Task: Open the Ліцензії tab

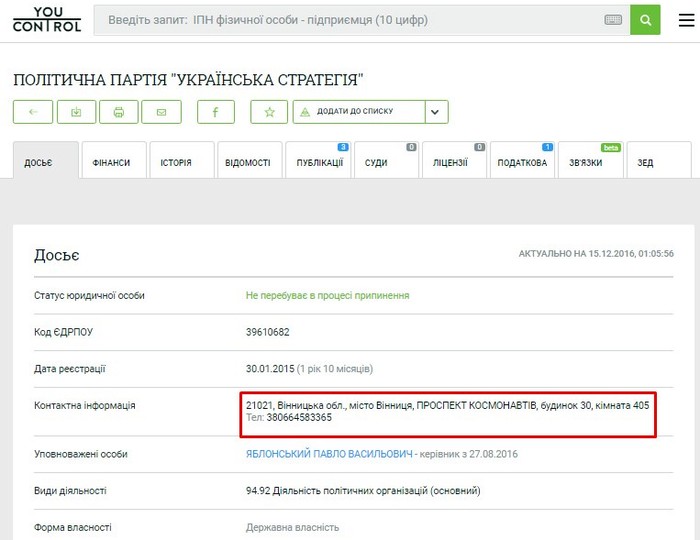Action: click(x=454, y=160)
